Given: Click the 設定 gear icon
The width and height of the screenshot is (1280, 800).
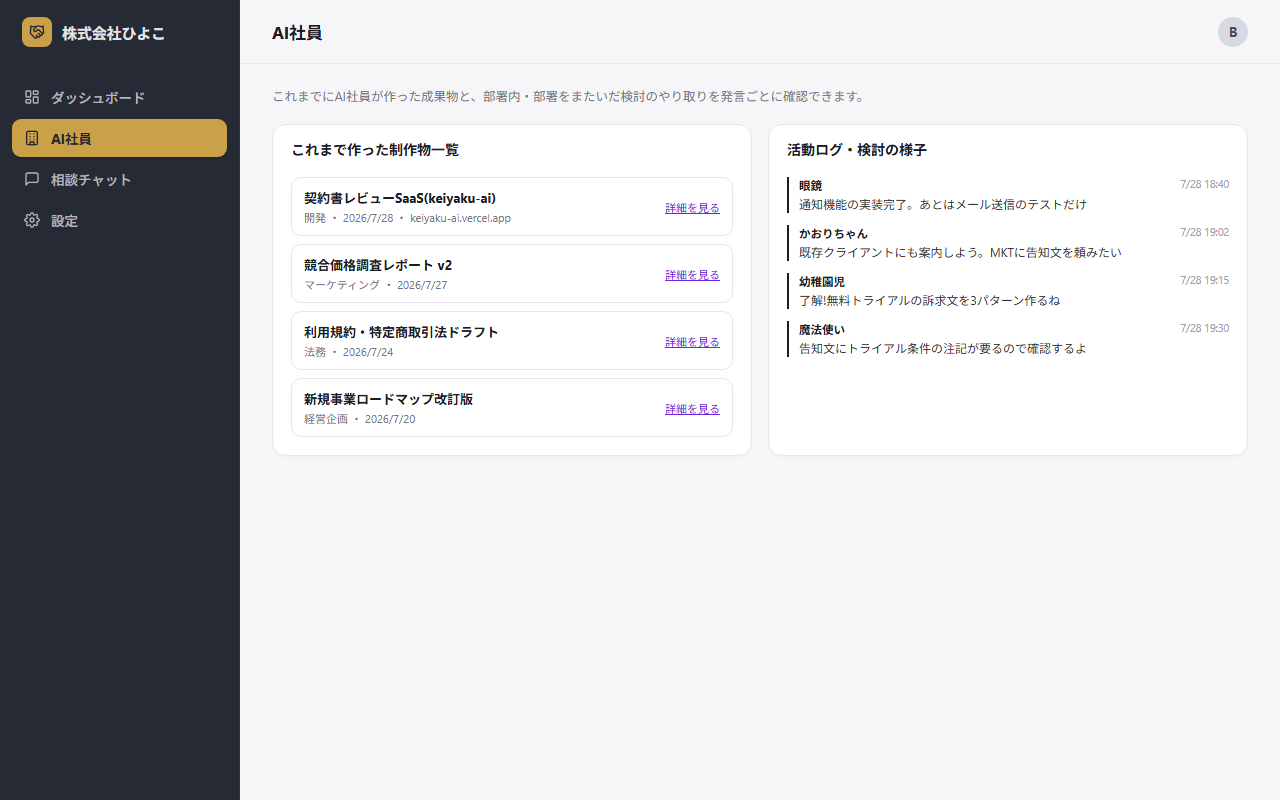Looking at the screenshot, I should click(x=32, y=220).
